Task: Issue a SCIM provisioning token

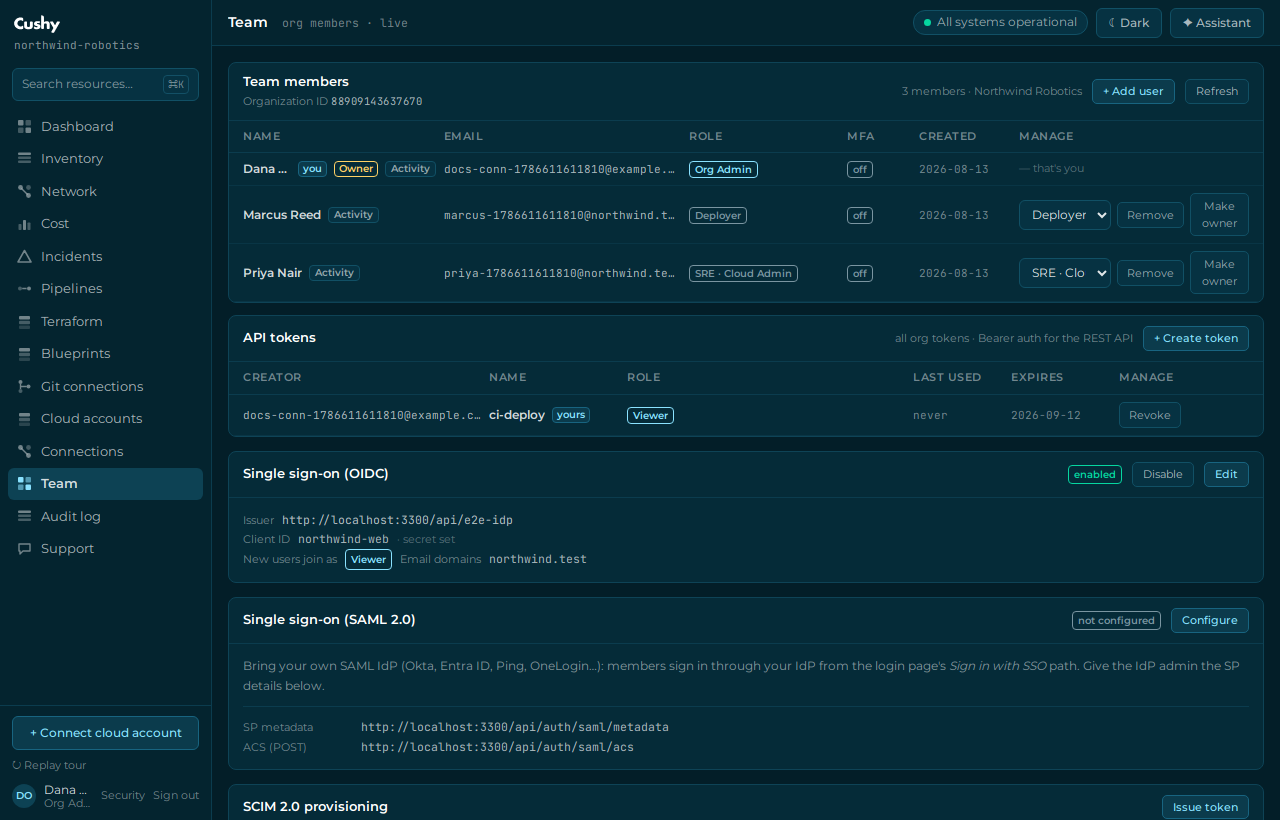Action: (1205, 807)
